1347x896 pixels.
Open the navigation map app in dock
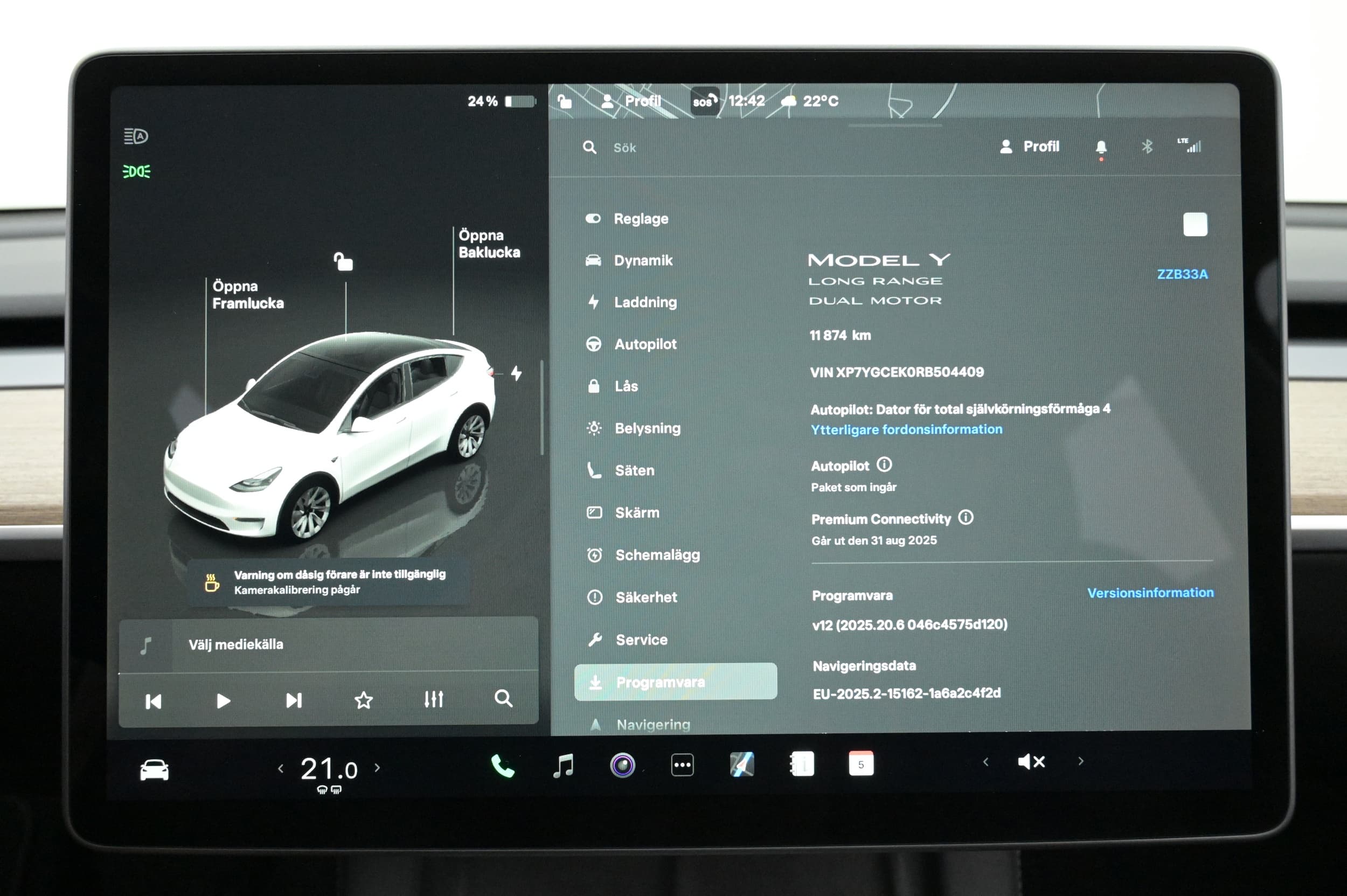click(742, 764)
